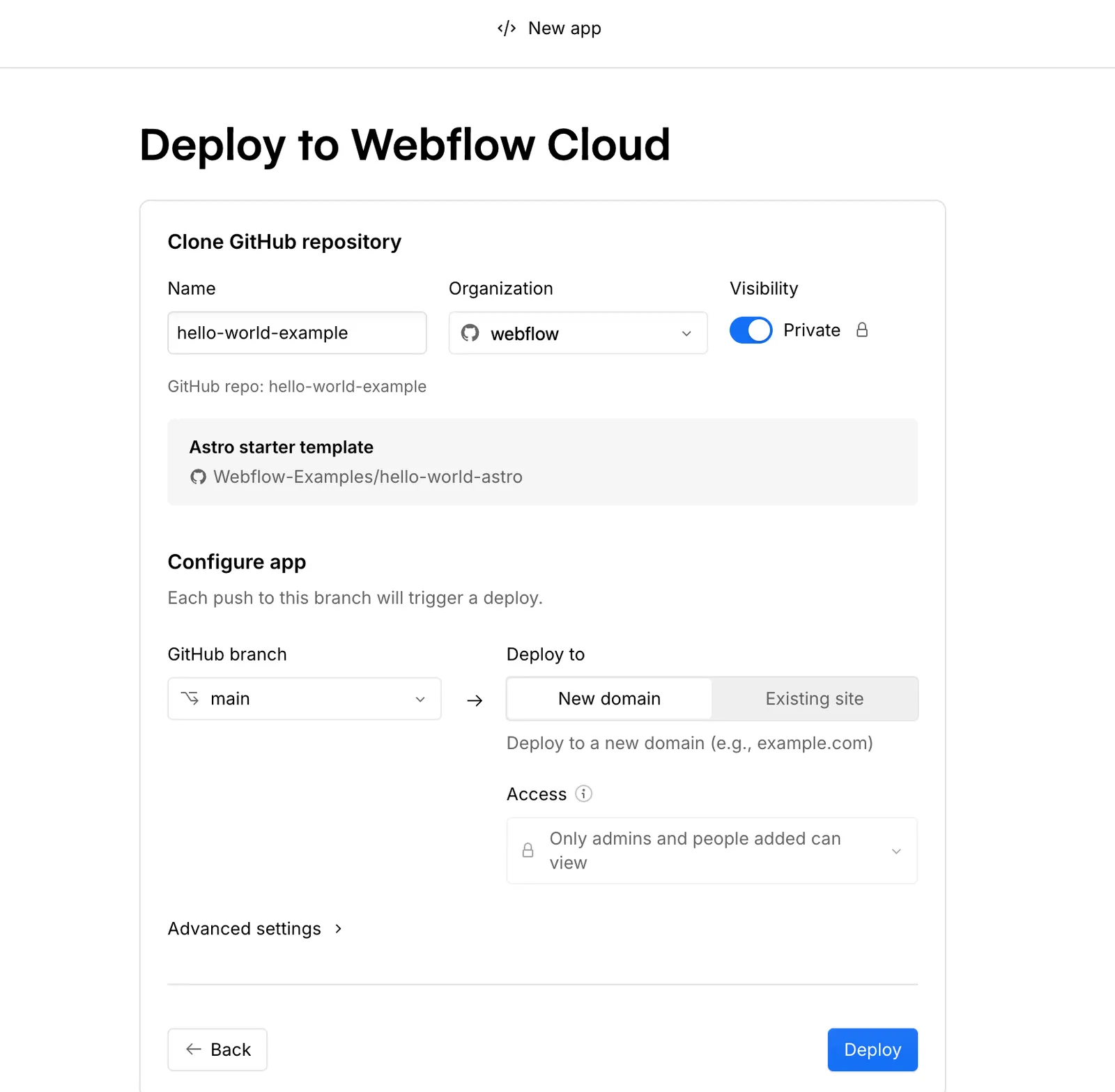This screenshot has width=1115, height=1092.
Task: Click the Deploy button
Action: point(872,1049)
